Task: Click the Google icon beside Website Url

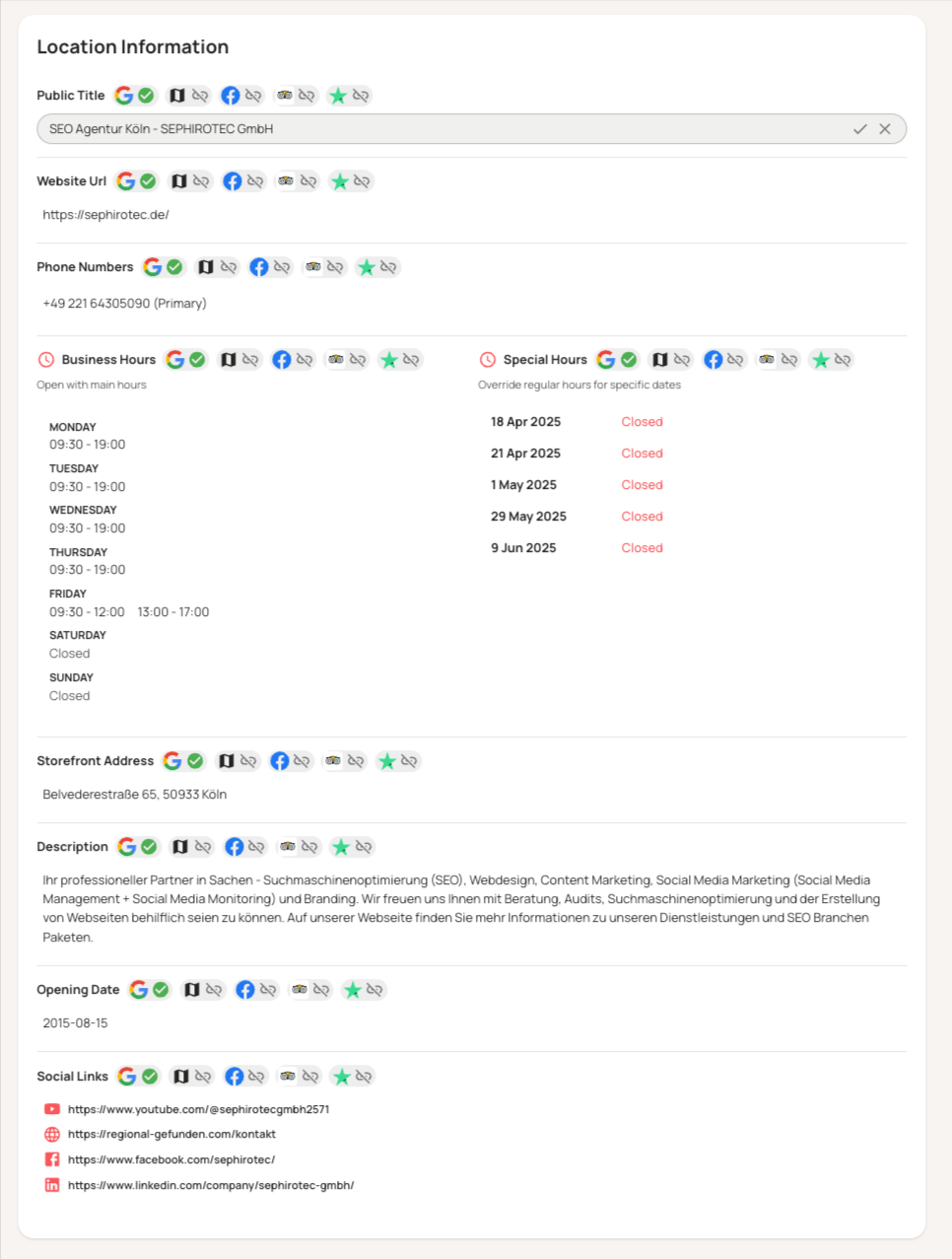Action: point(126,181)
